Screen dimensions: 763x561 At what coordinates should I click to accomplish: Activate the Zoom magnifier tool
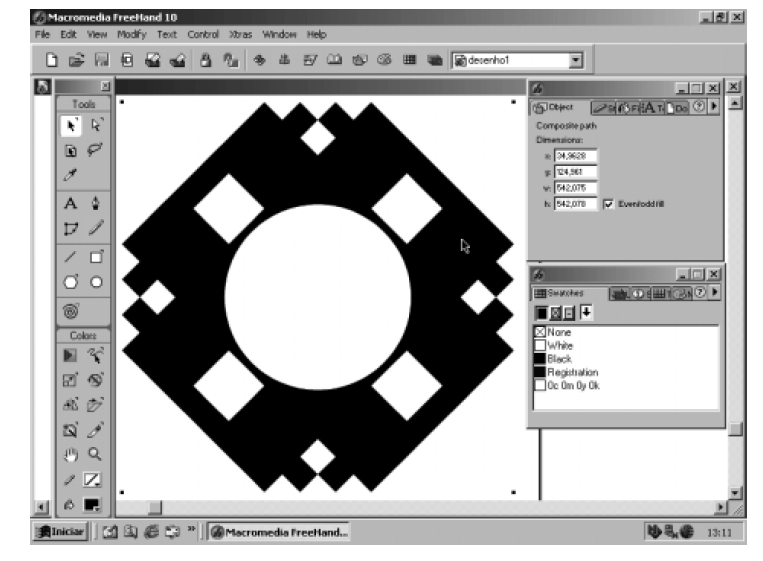pos(97,454)
